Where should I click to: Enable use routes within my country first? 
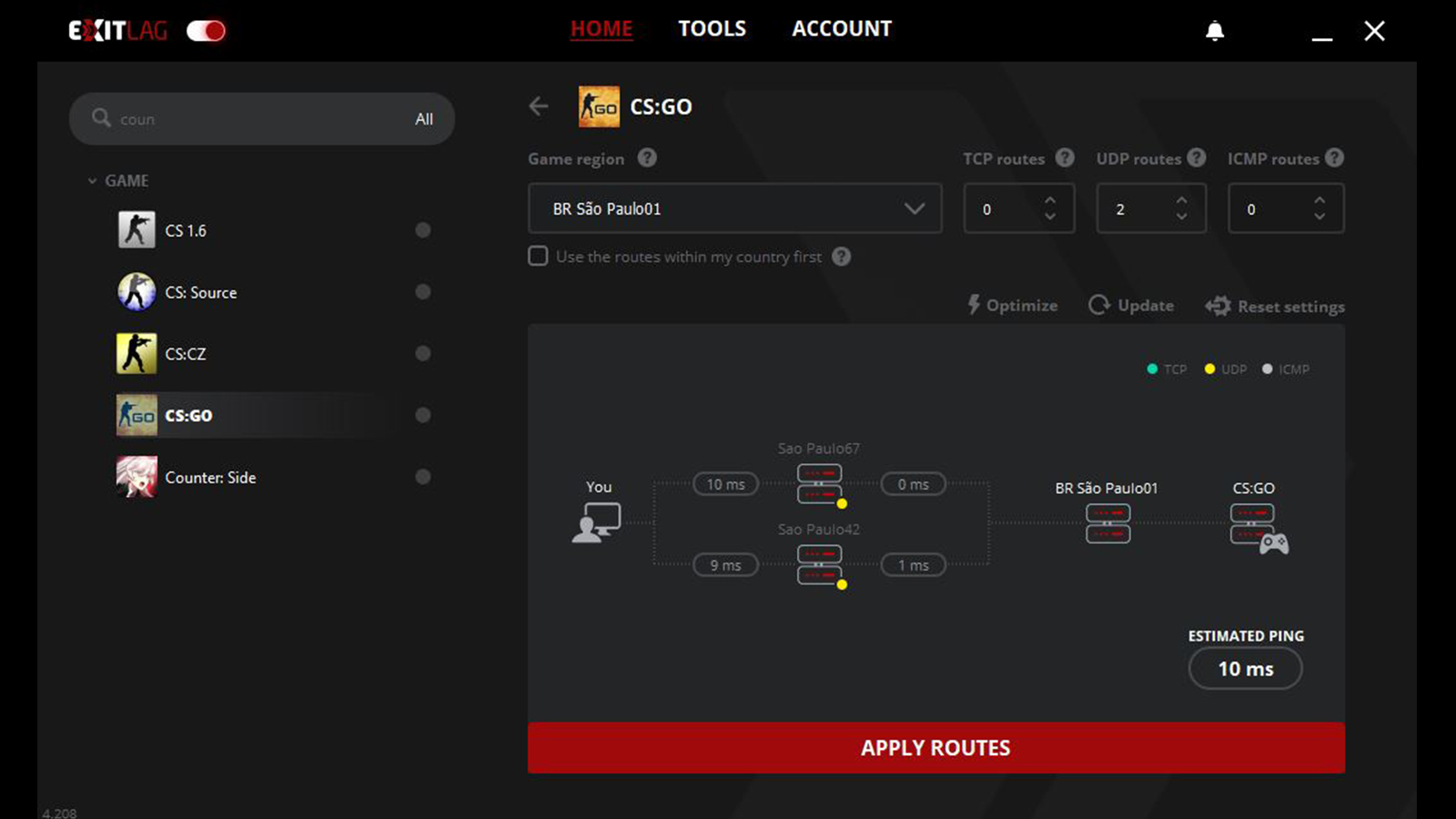pos(539,257)
